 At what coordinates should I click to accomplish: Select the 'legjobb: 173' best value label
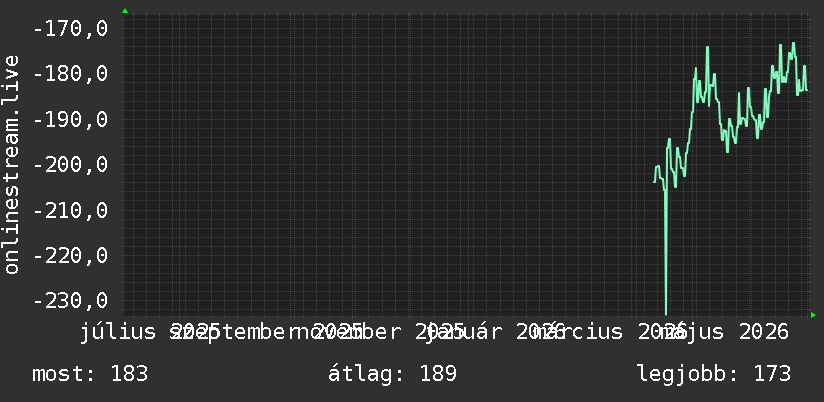point(714,374)
